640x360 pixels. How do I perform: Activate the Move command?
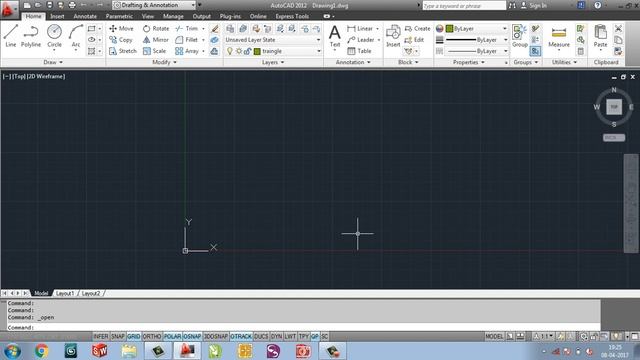point(121,29)
